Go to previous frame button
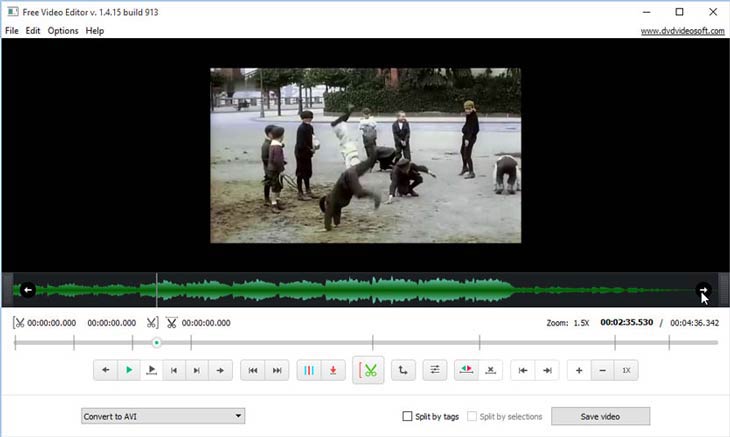The image size is (730, 437). click(x=174, y=370)
